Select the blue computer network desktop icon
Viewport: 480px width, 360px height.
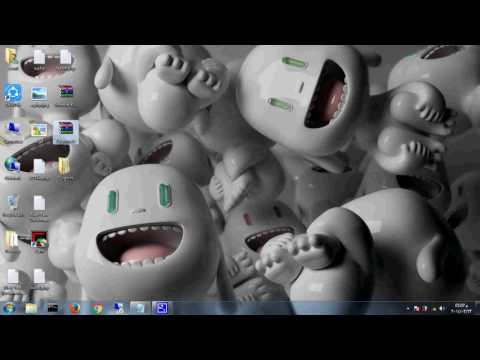[13, 129]
